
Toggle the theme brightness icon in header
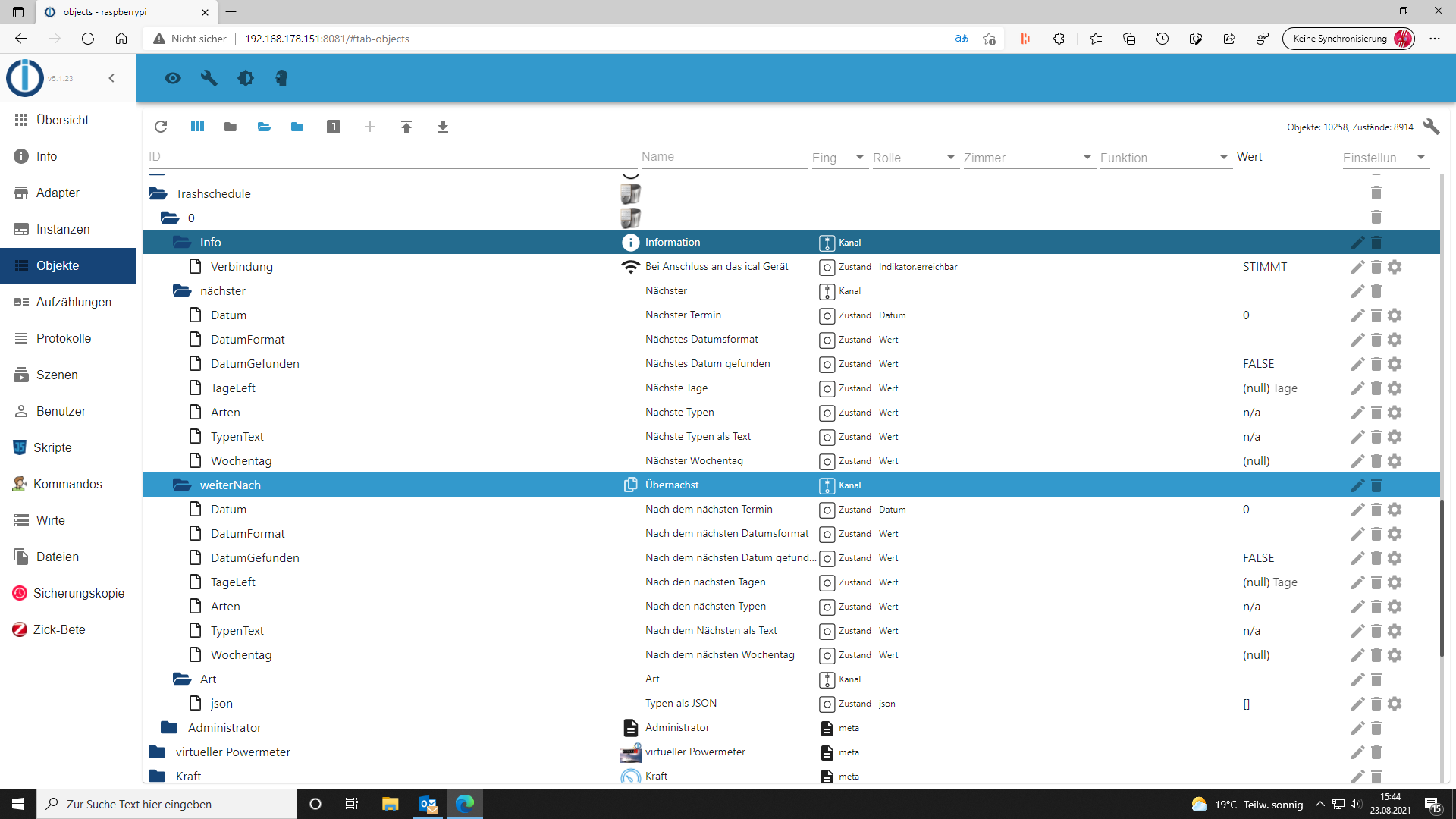point(246,78)
